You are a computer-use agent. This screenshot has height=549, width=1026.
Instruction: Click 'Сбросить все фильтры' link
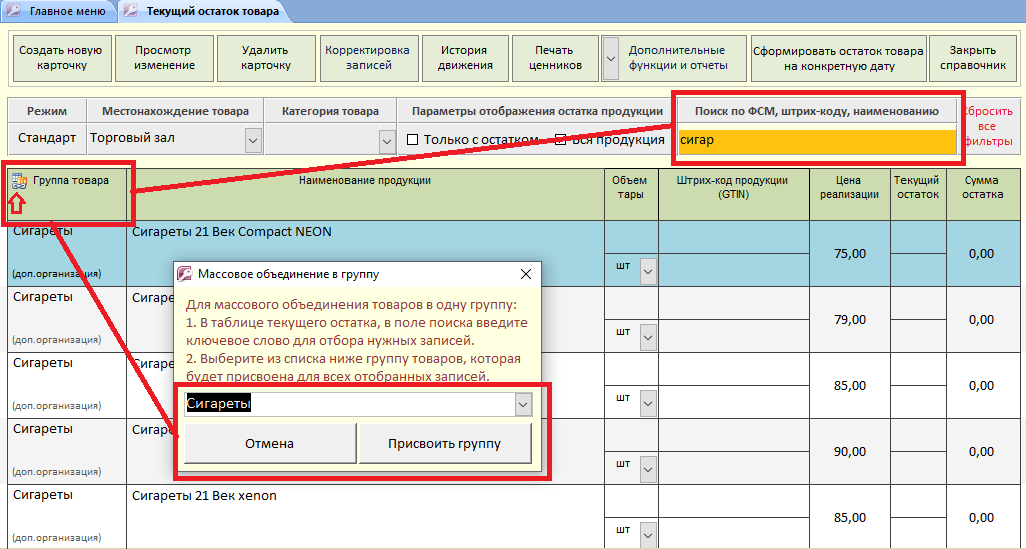tap(990, 127)
